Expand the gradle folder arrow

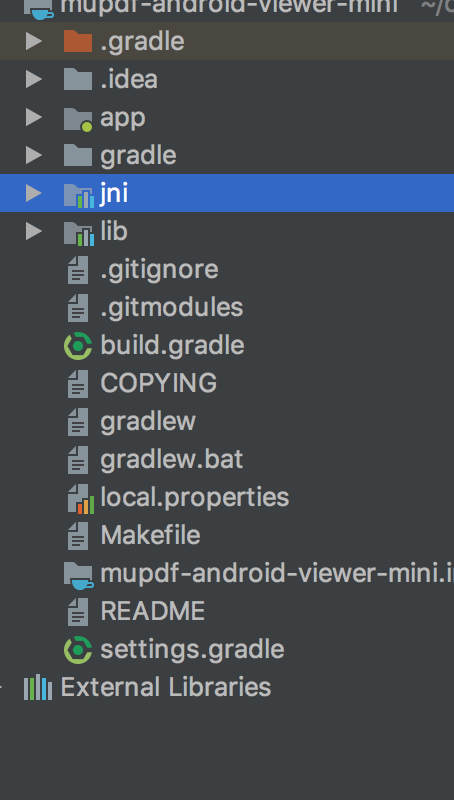34,155
